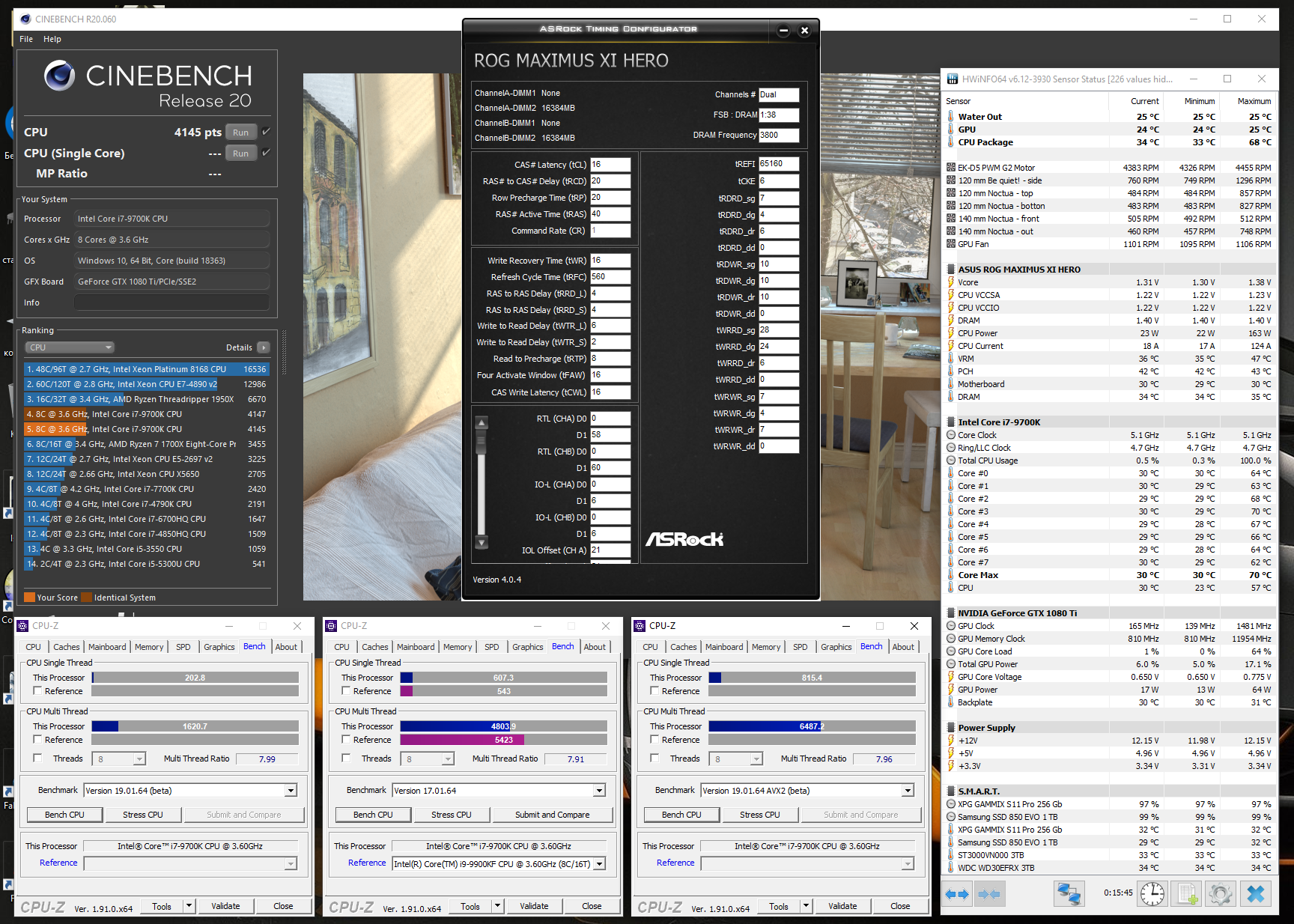
Task: Click the Cinebench sphere logo icon
Action: point(59,76)
